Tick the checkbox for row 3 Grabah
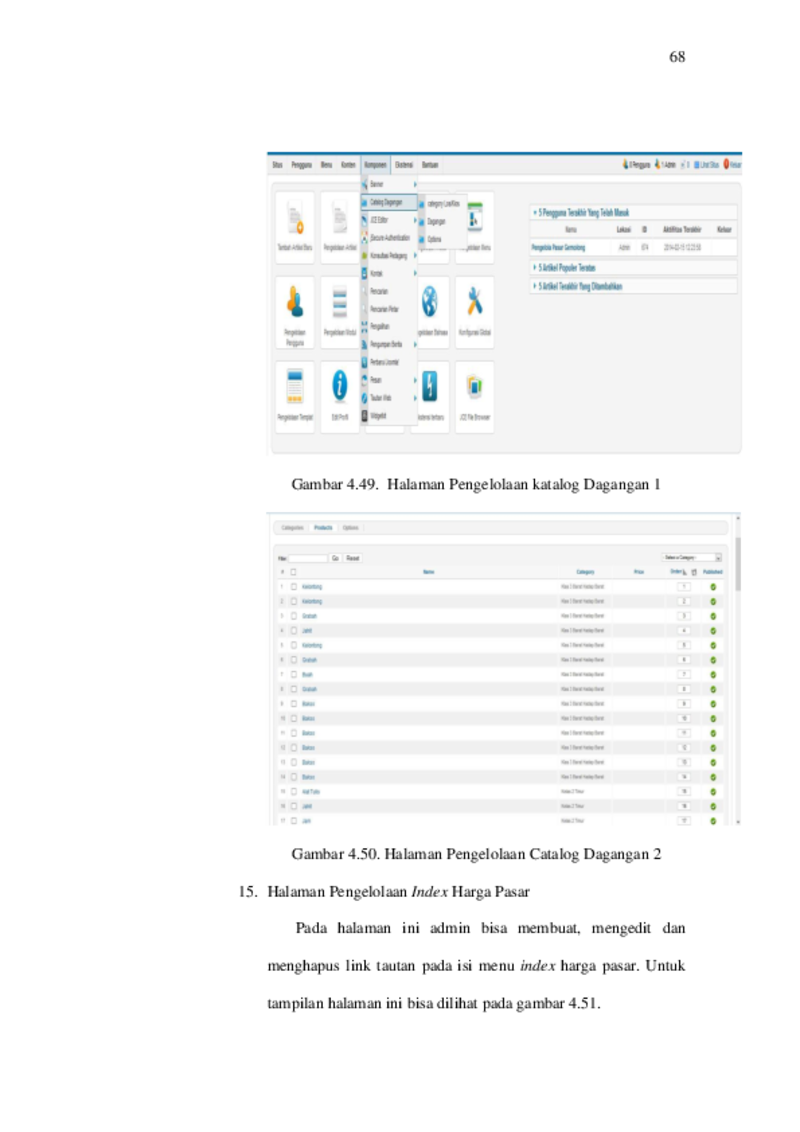The width and height of the screenshot is (800, 1132). (x=294, y=616)
